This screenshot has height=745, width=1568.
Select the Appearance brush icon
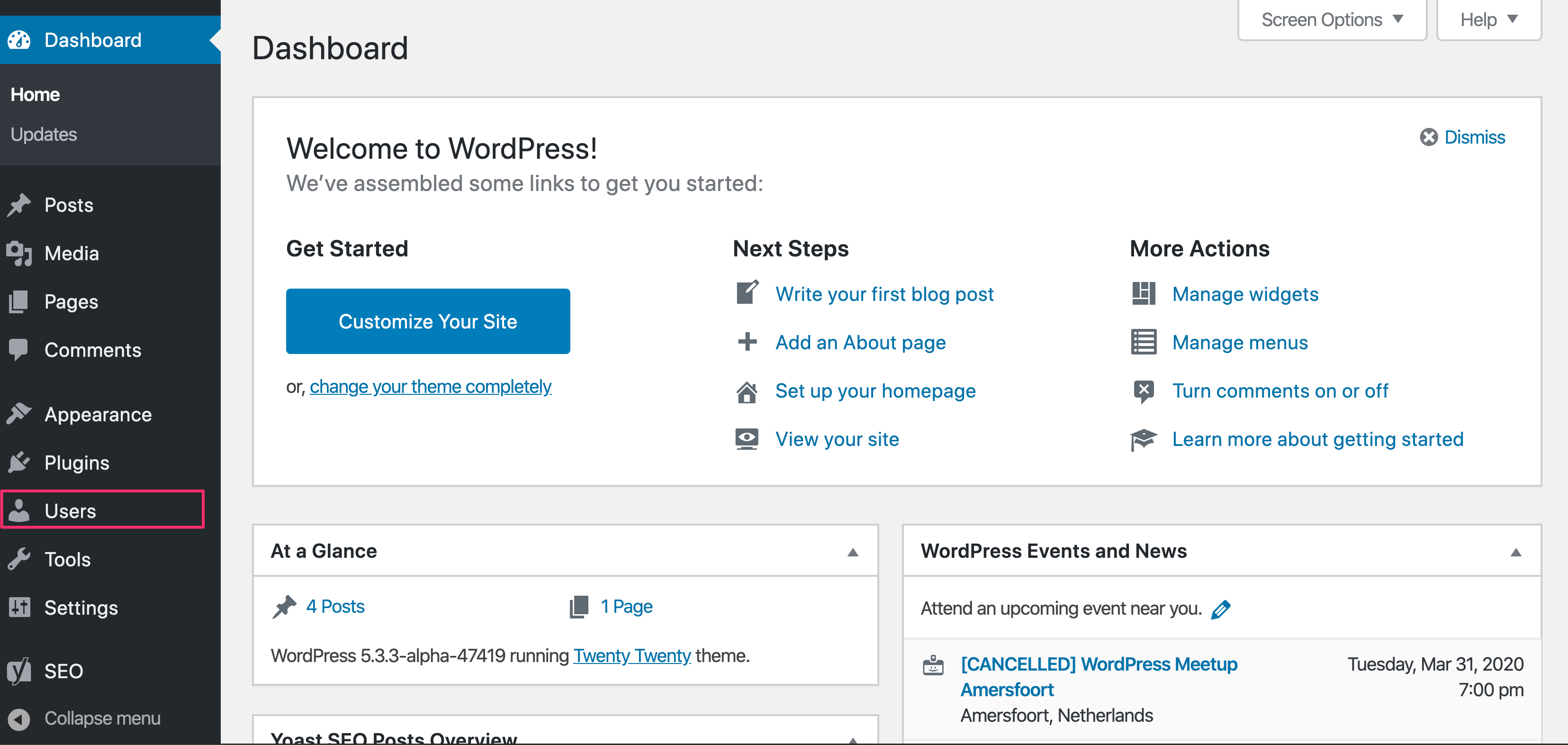(x=20, y=414)
